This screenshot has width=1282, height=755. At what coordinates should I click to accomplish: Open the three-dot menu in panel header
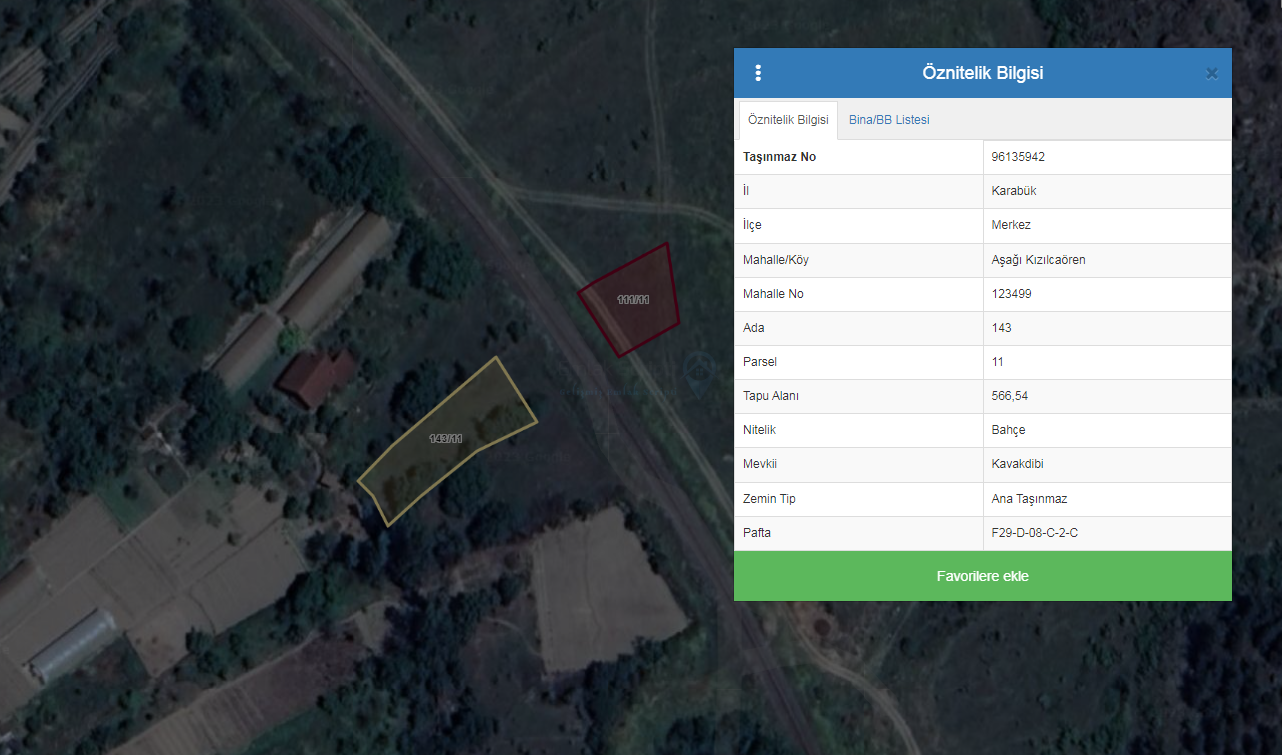[758, 73]
